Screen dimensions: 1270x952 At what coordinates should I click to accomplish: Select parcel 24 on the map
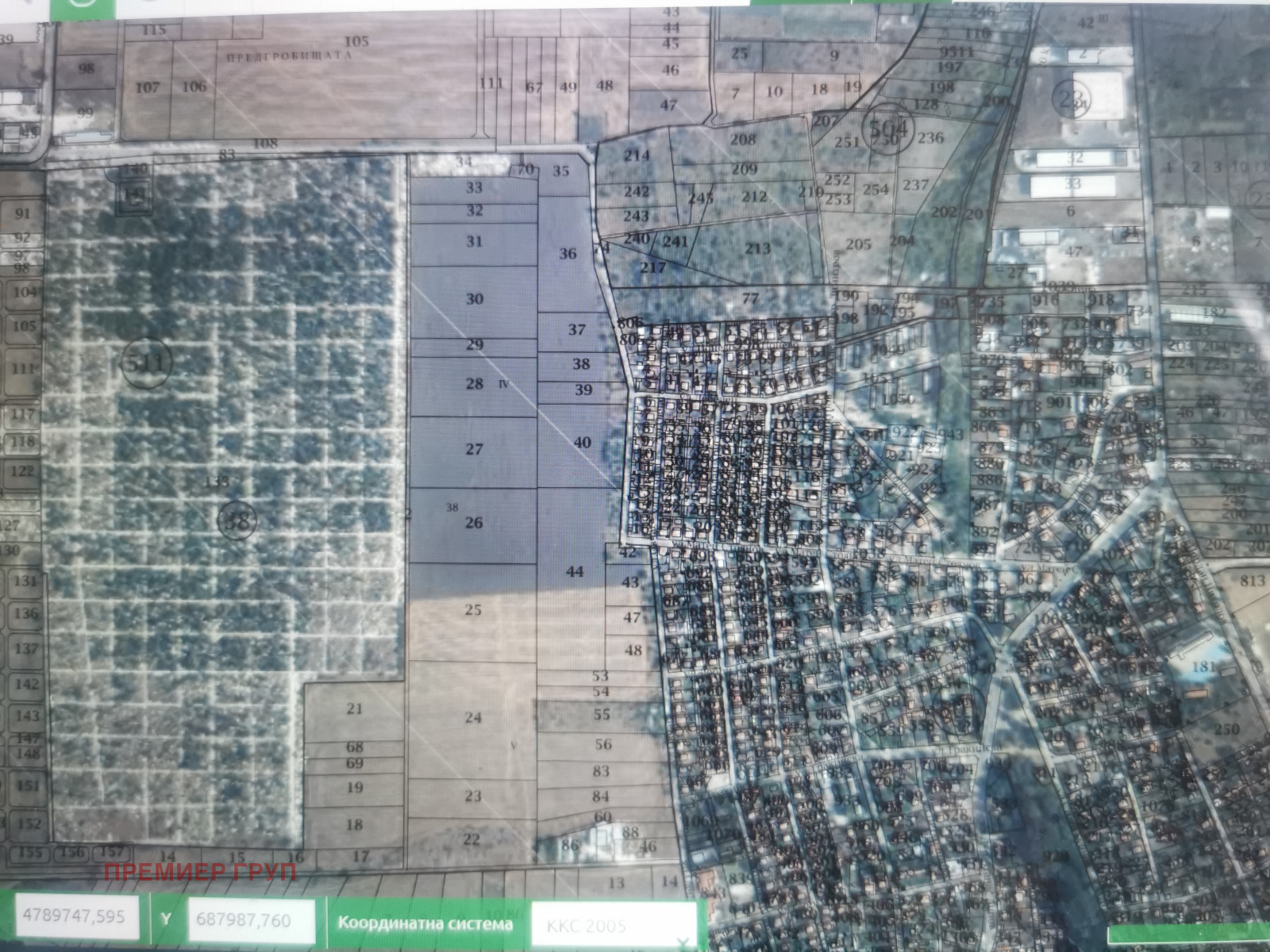[473, 717]
